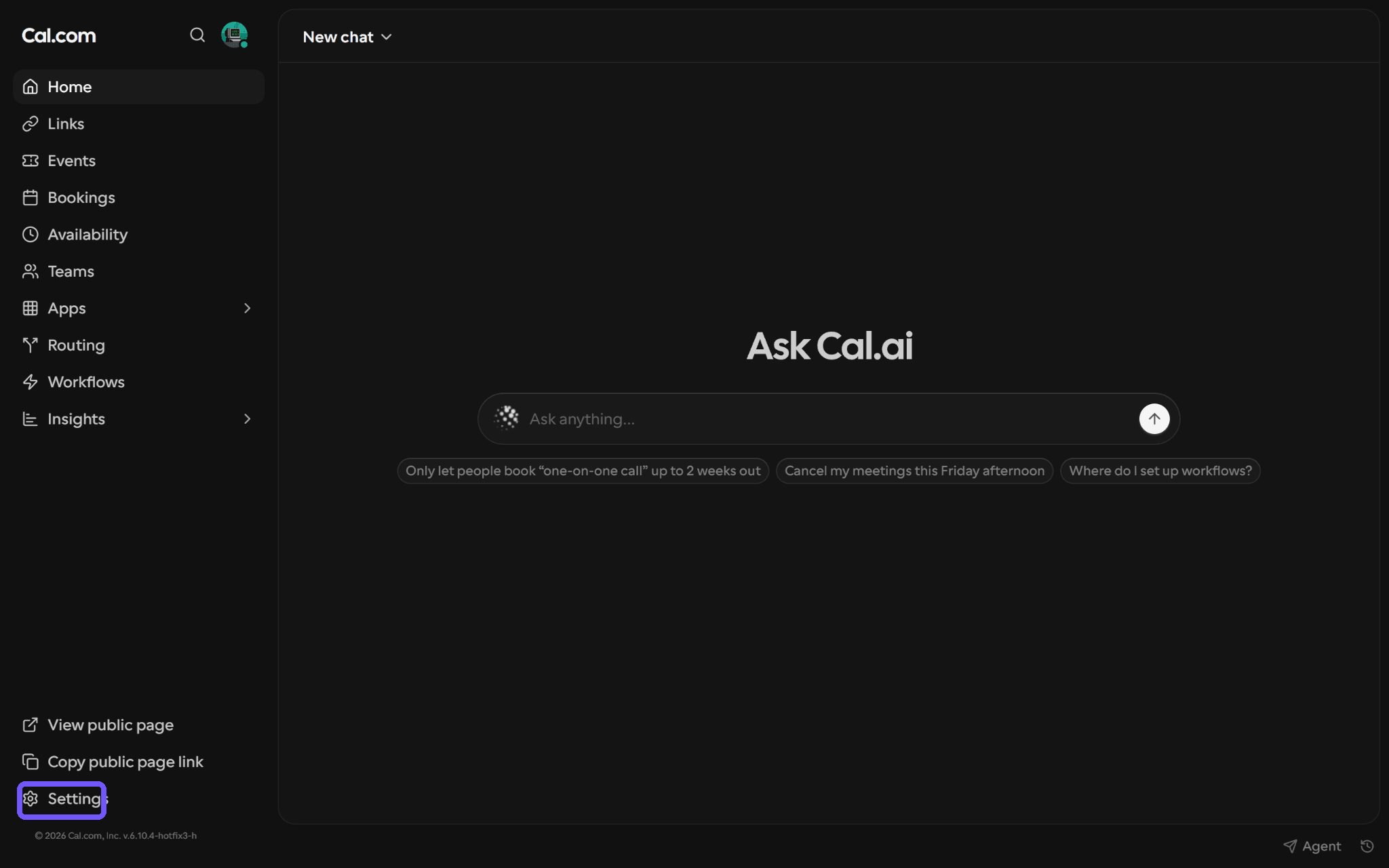Screen dimensions: 1389x868
Task: Click the Apps grid icon
Action: 30,308
